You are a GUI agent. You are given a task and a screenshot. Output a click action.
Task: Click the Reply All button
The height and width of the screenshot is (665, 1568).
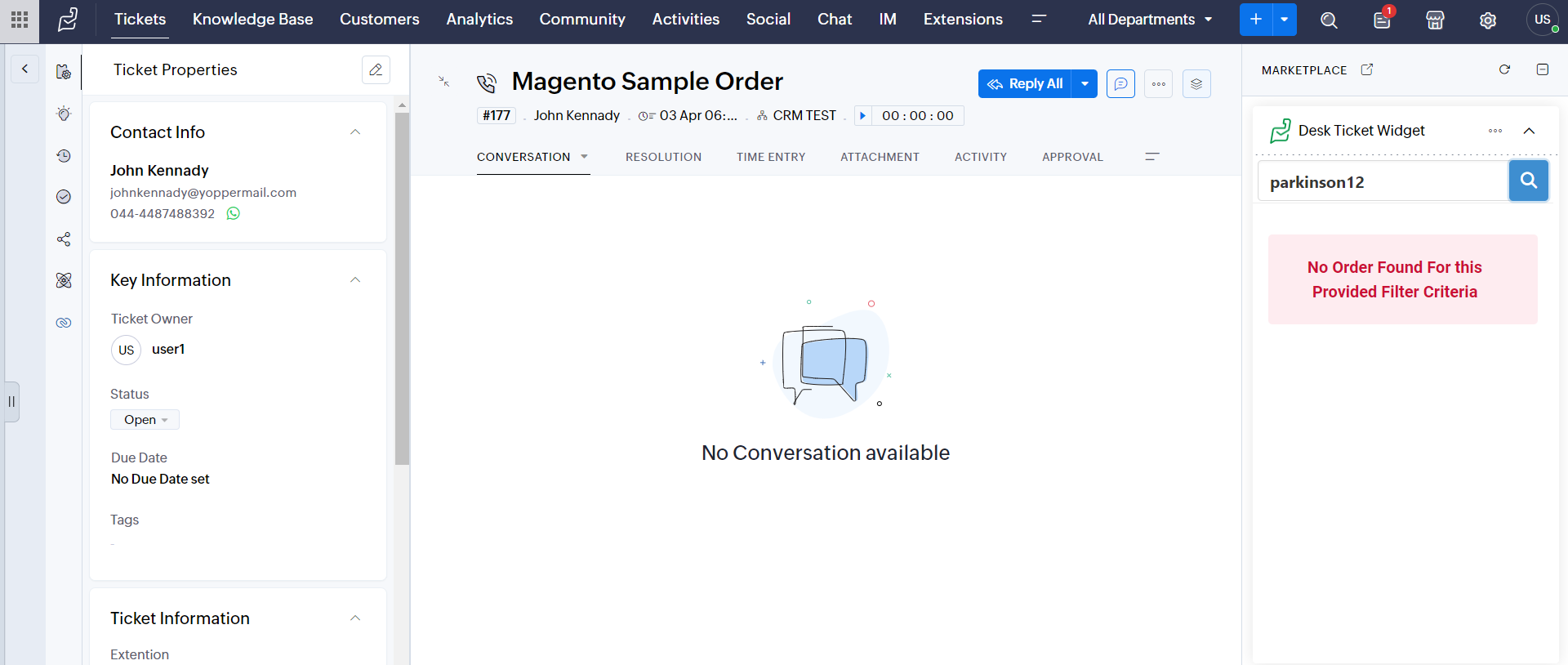click(x=1025, y=84)
